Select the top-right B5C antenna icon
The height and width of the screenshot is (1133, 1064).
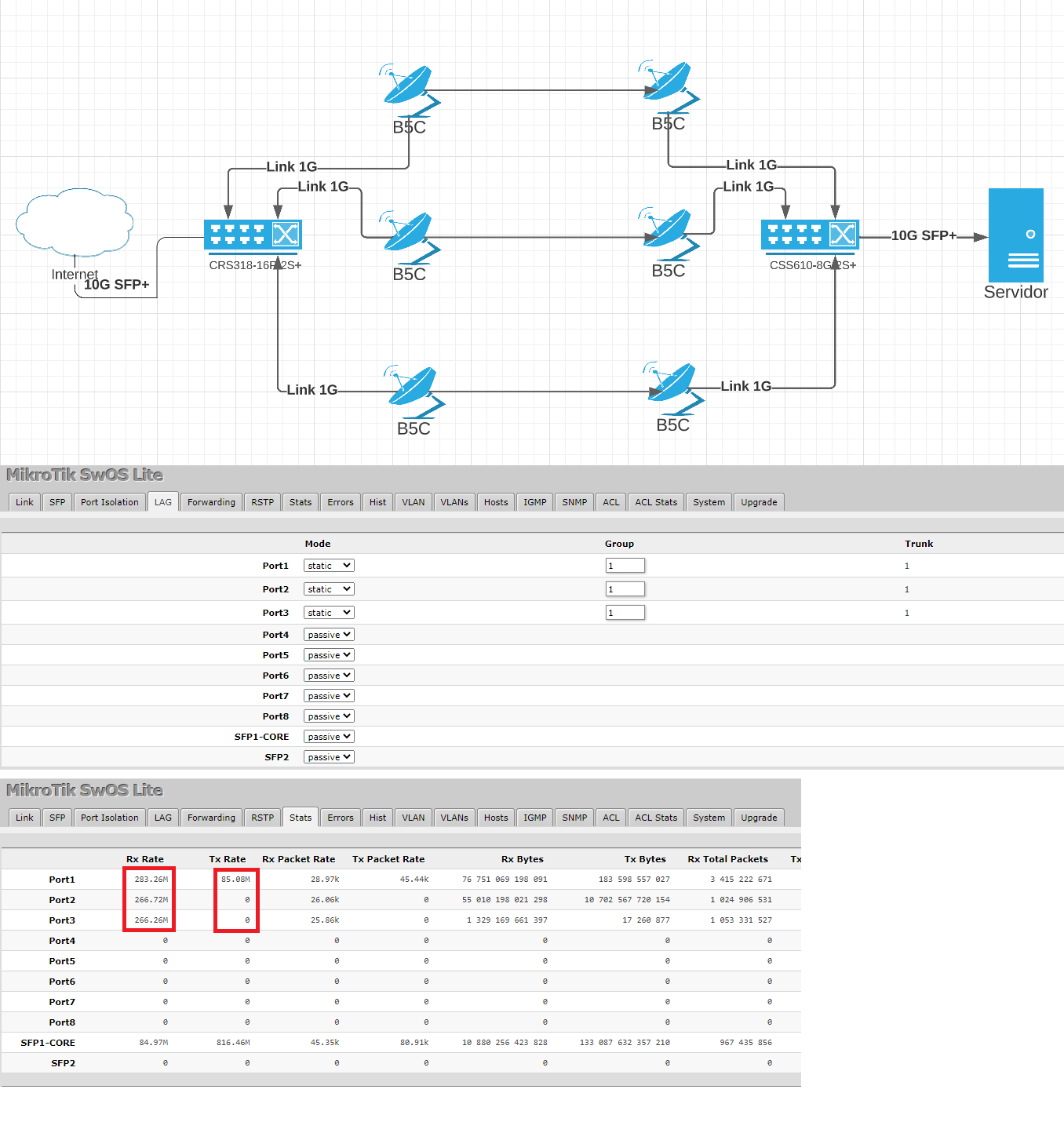[x=669, y=86]
